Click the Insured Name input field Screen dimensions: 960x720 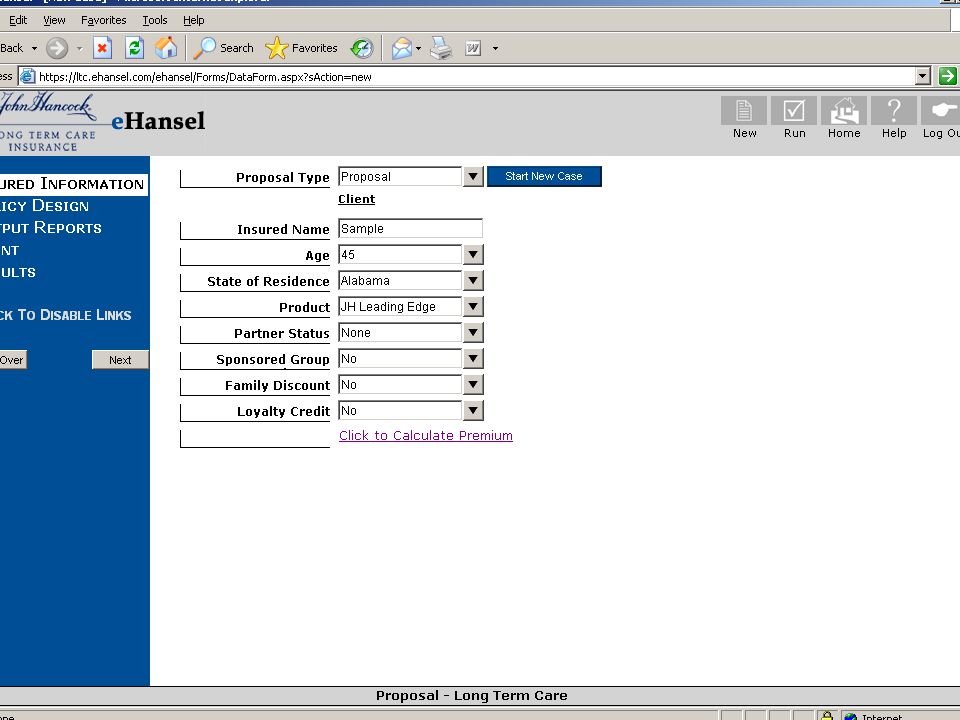click(x=410, y=228)
